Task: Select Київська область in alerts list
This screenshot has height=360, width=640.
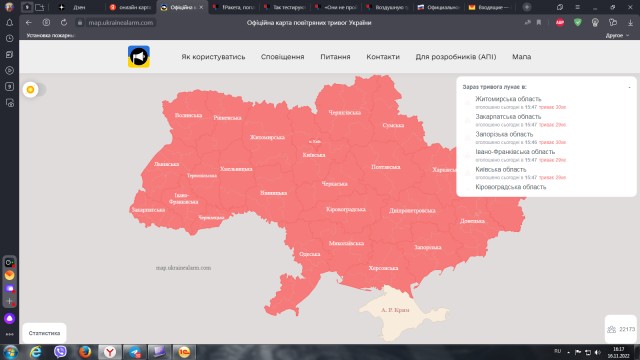Action: [501, 169]
